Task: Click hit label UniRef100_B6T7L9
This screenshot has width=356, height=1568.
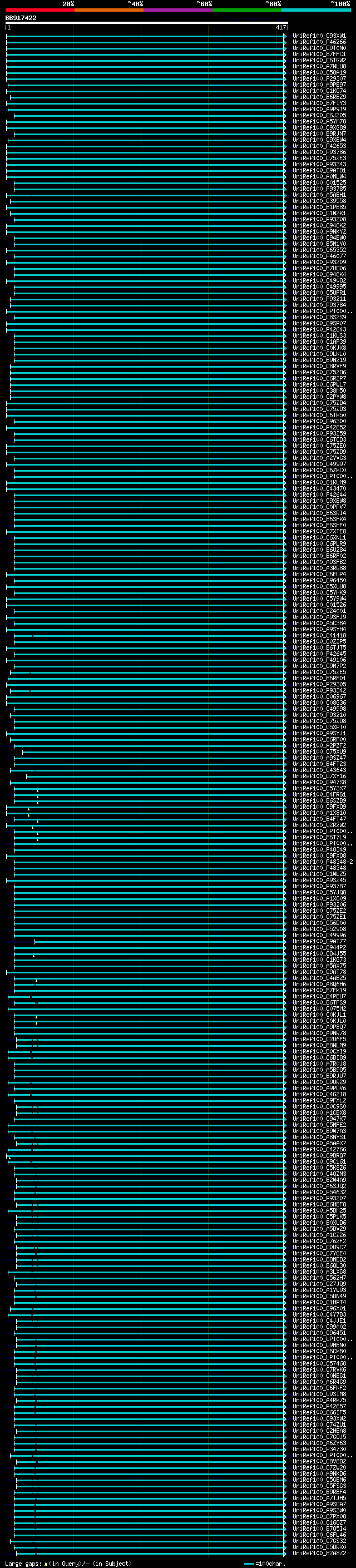Action: click(x=319, y=838)
